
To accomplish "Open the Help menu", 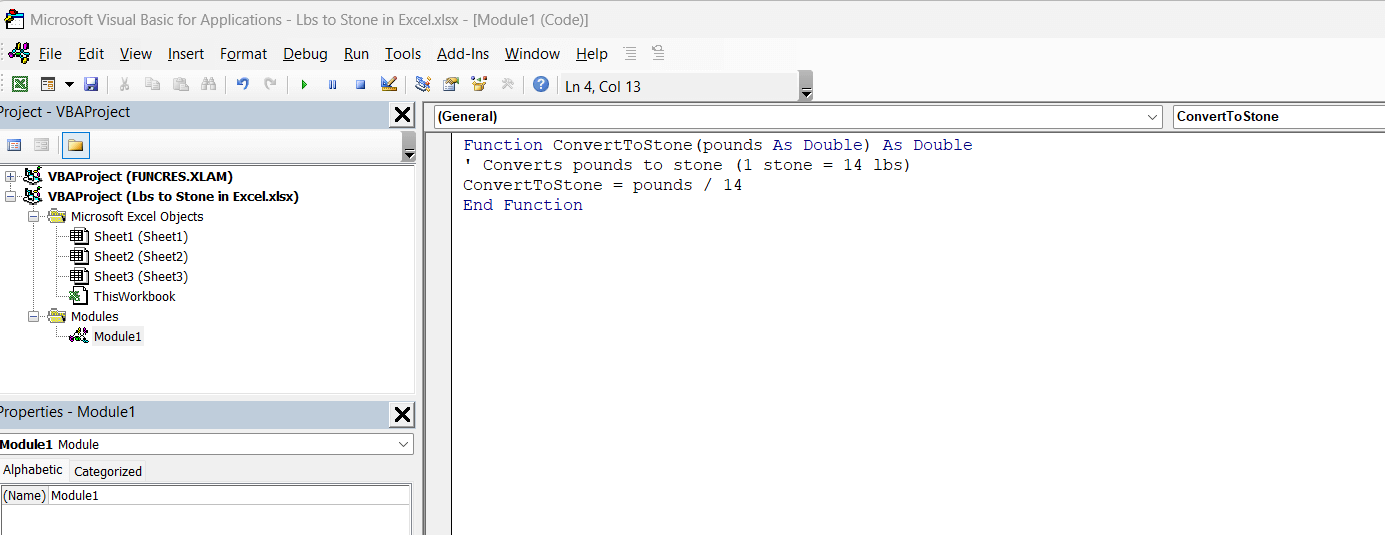I will (592, 54).
